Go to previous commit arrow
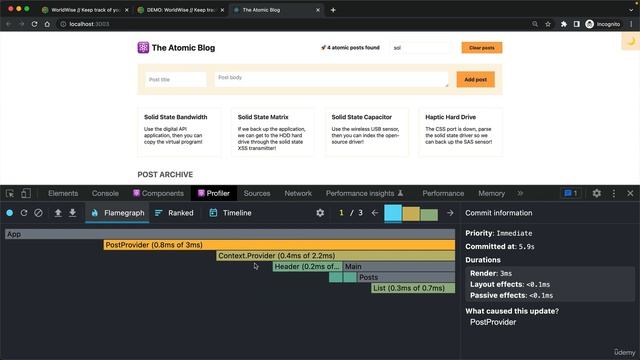Image resolution: width=640 pixels, height=360 pixels. click(x=375, y=213)
